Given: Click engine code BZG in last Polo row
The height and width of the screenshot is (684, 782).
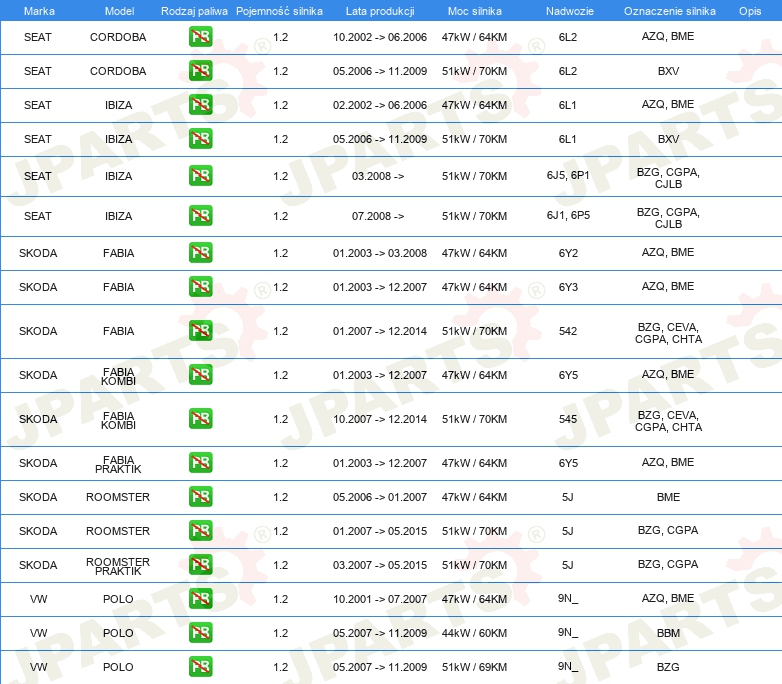Looking at the screenshot, I should point(668,667).
